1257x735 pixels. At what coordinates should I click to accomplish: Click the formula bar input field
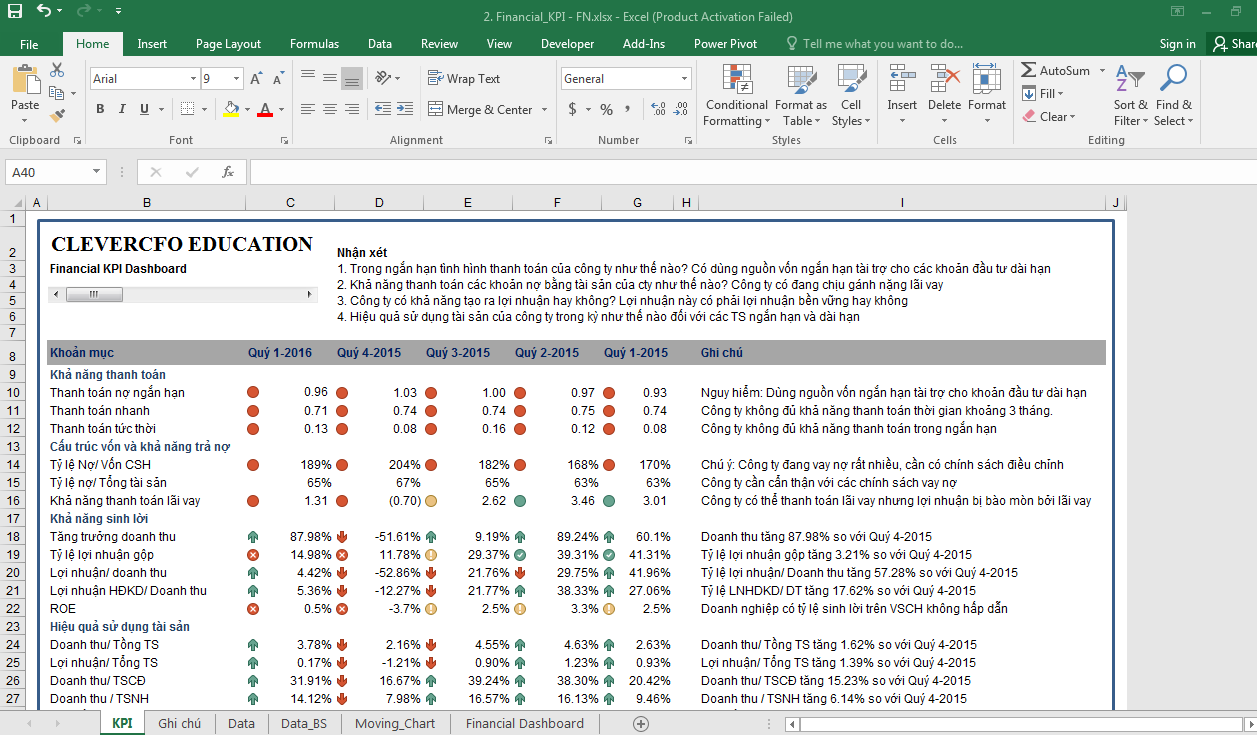(x=750, y=172)
